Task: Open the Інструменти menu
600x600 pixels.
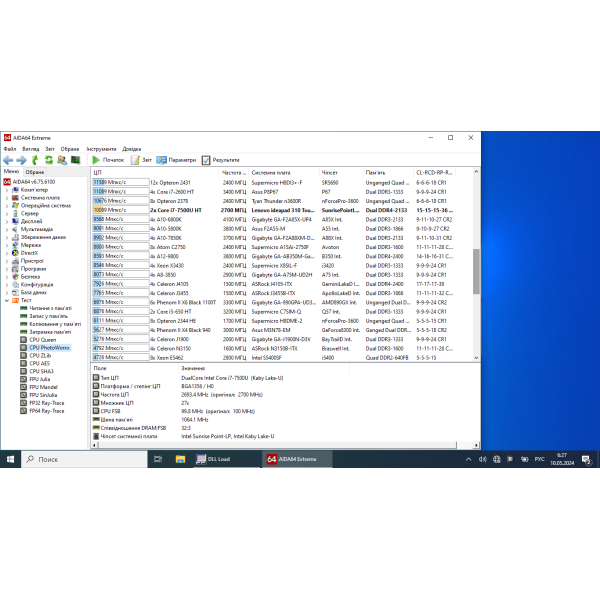Action: tap(101, 149)
